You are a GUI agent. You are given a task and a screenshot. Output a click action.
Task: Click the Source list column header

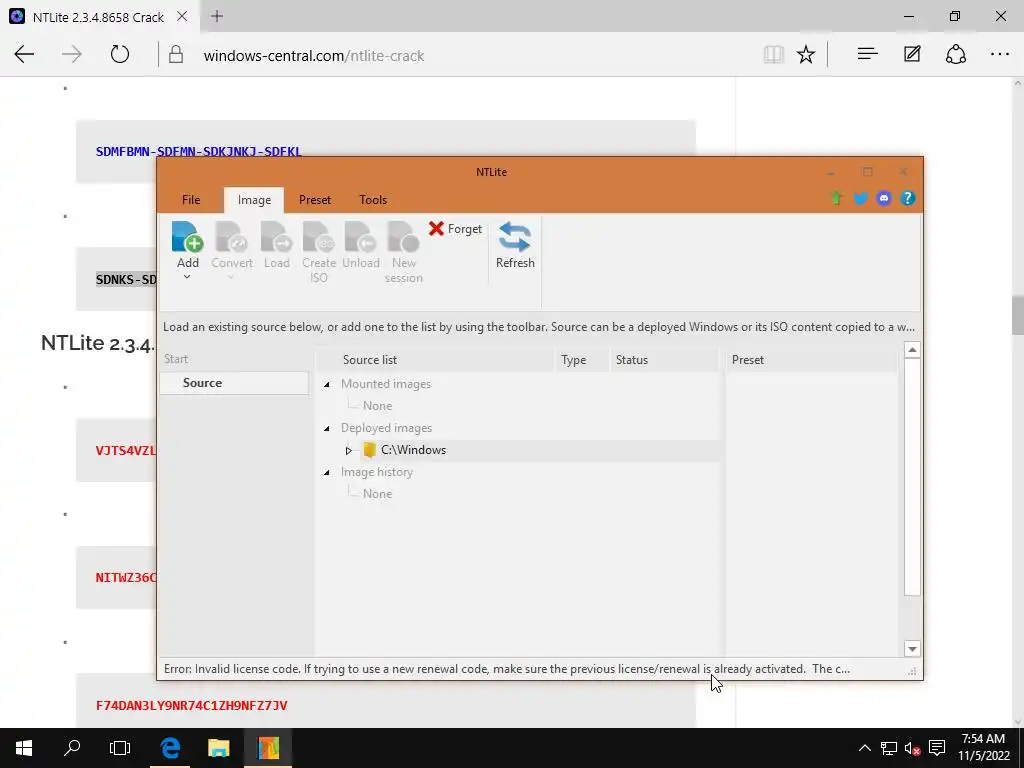point(434,360)
